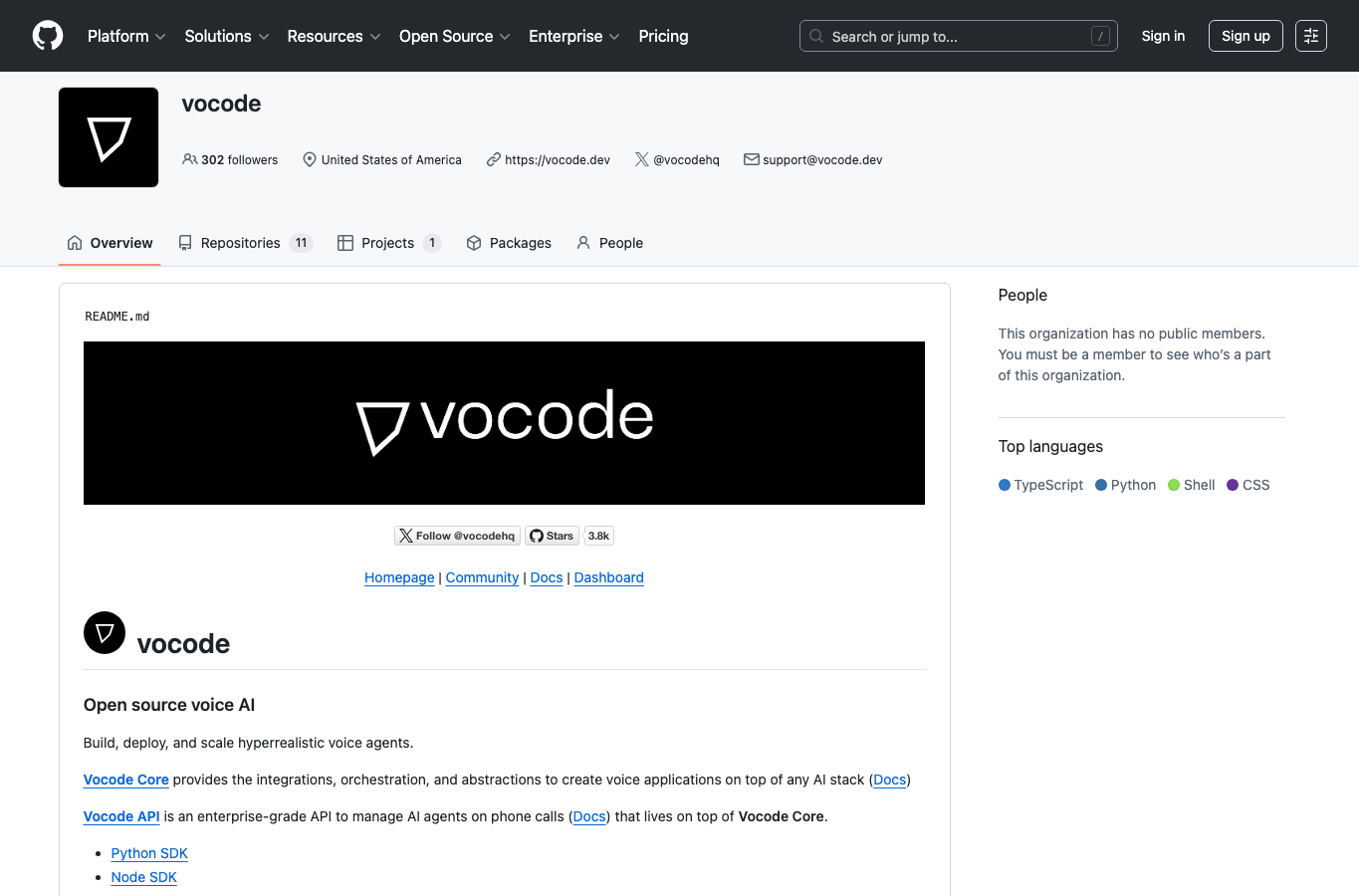Open the Homepage link in README
The width and height of the screenshot is (1359, 896).
click(x=399, y=577)
